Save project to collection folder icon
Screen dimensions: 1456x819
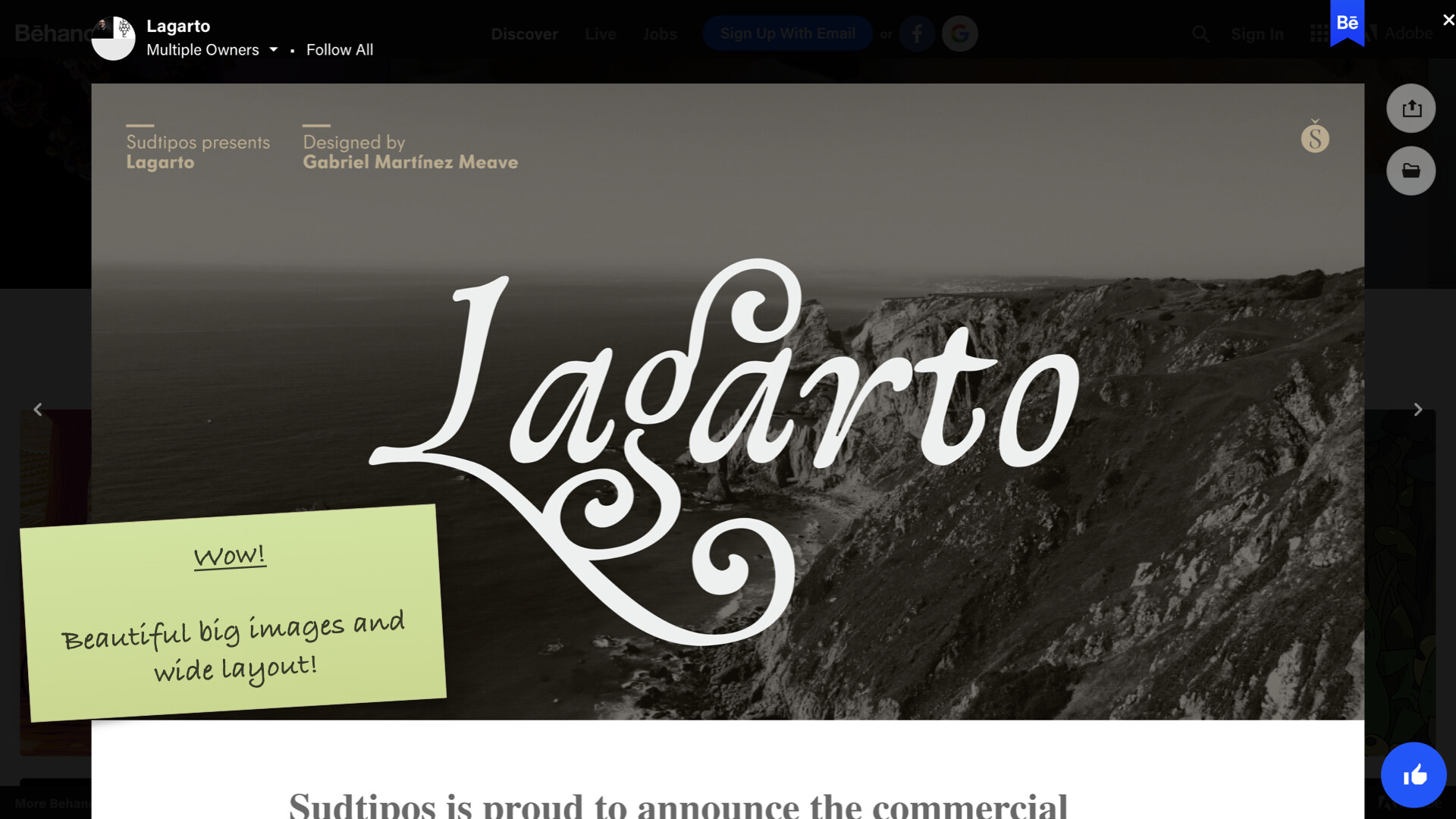[x=1410, y=171]
